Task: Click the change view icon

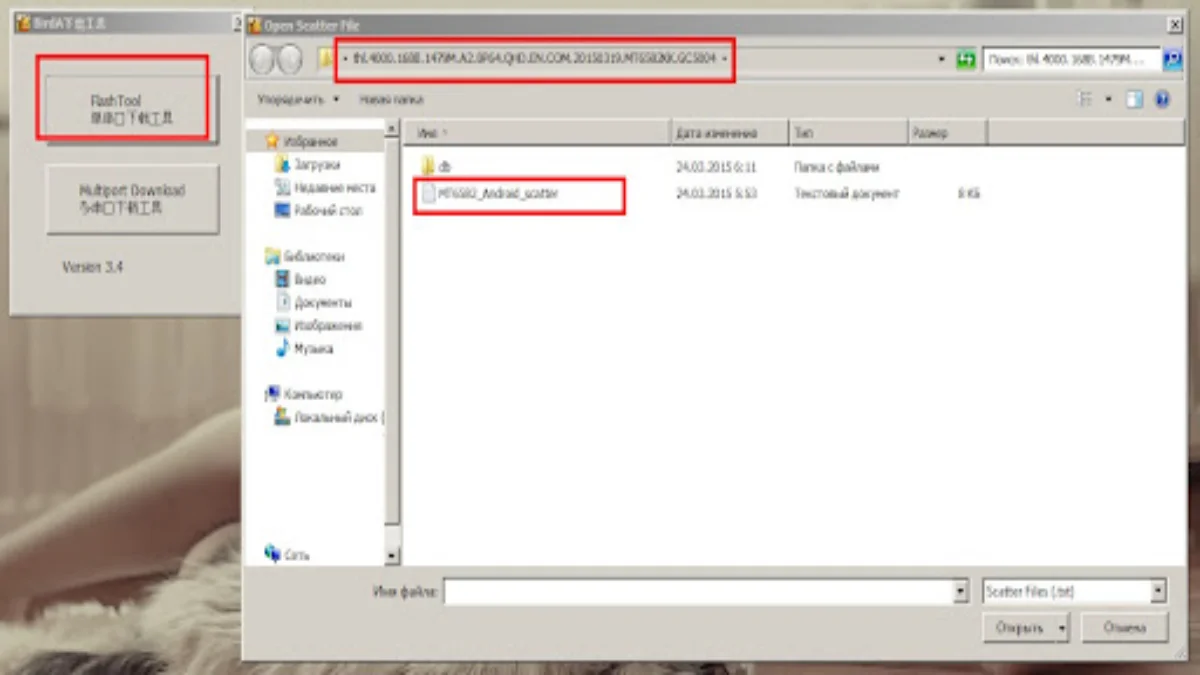Action: click(1085, 100)
